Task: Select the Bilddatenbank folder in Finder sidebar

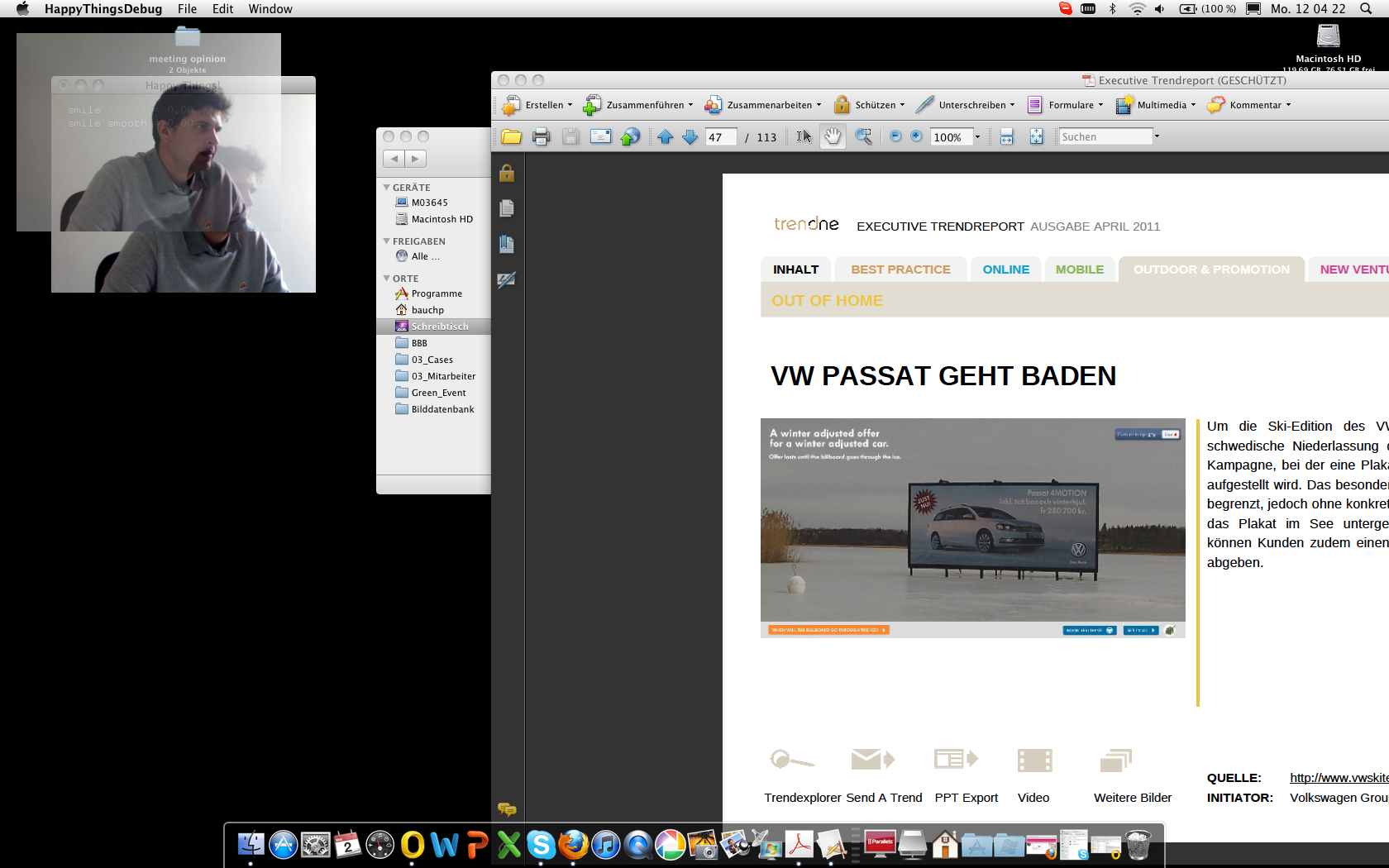Action: [433, 409]
